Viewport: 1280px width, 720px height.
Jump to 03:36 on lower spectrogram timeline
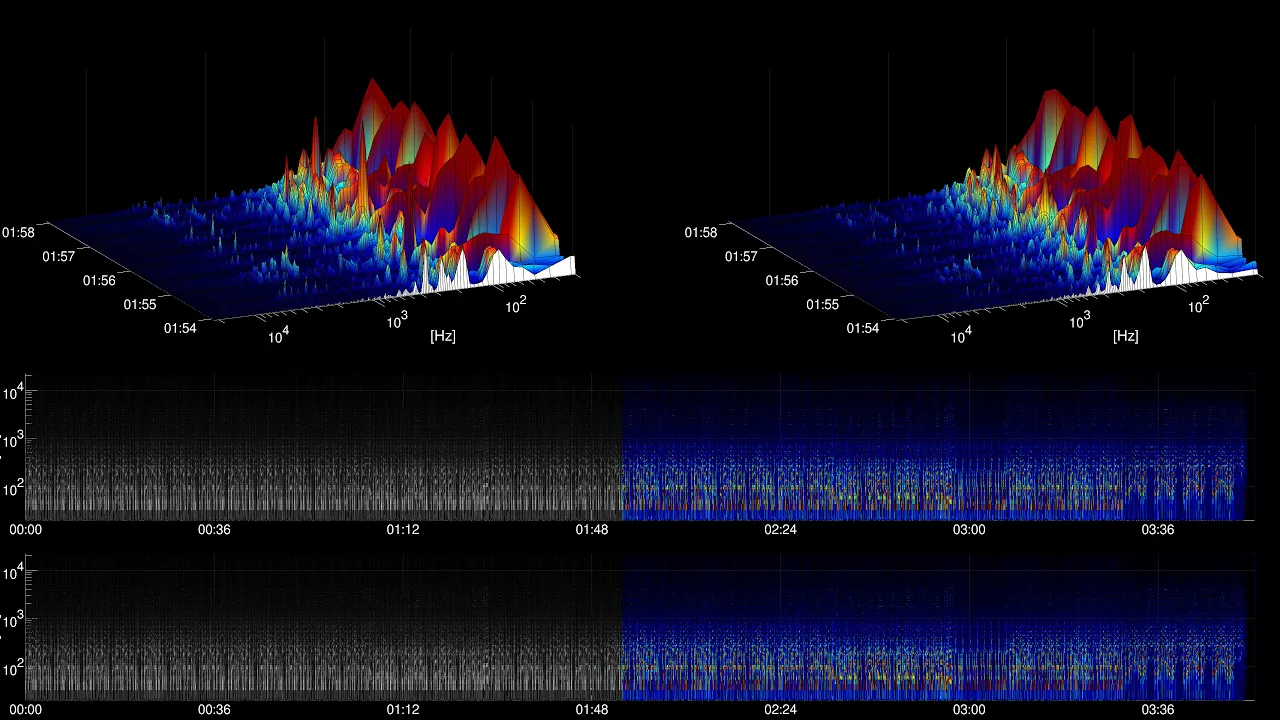click(1158, 710)
